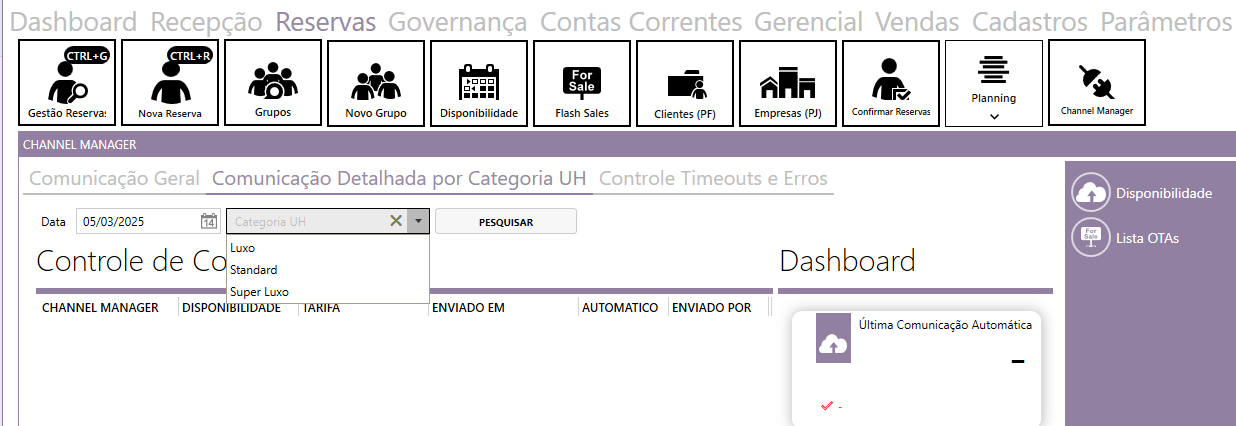Image resolution: width=1236 pixels, height=426 pixels.
Task: Clear the Categoria UH selection with X
Action: click(x=396, y=221)
